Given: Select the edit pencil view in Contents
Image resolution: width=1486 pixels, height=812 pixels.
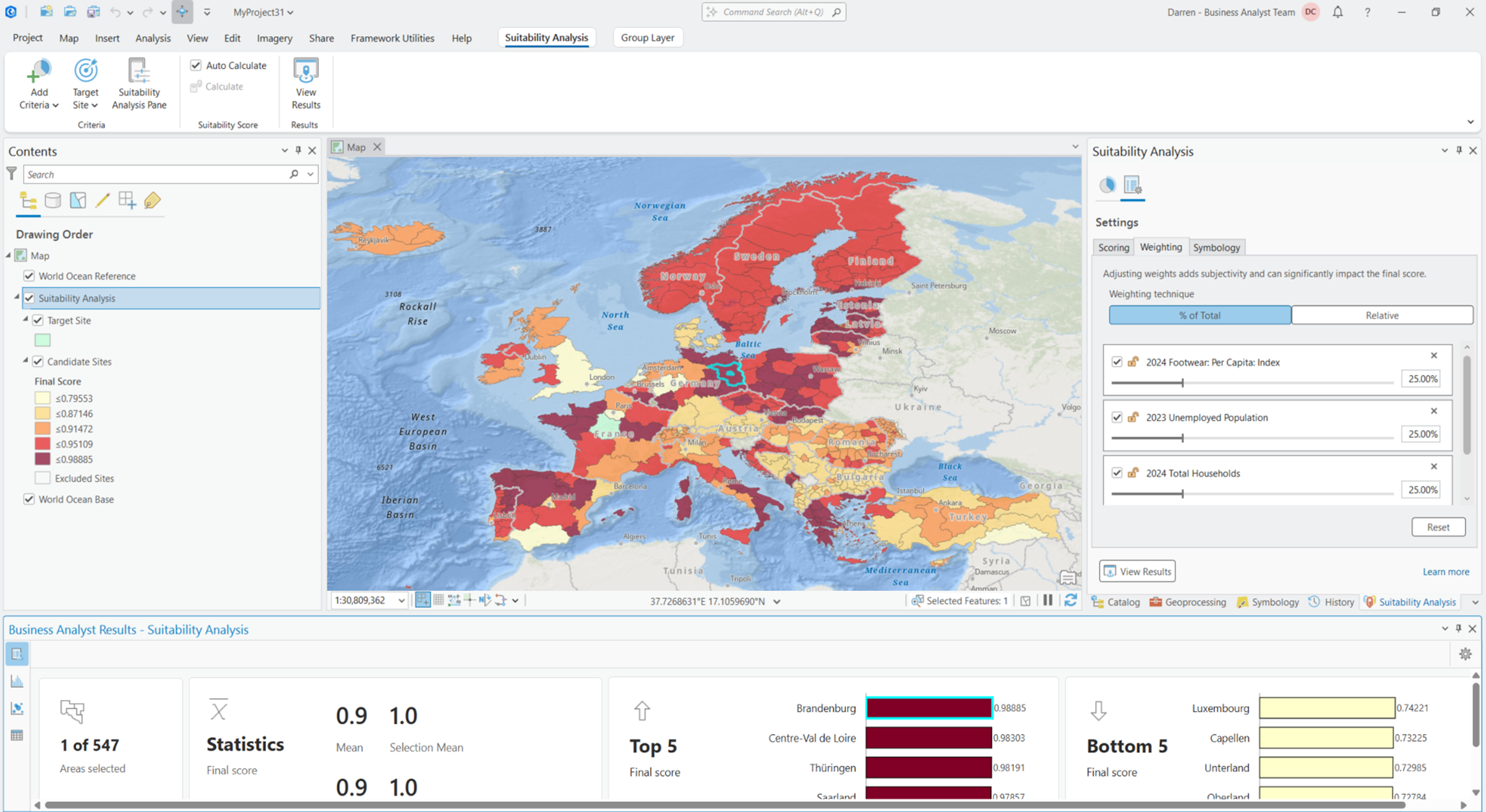Looking at the screenshot, I should pyautogui.click(x=102, y=200).
